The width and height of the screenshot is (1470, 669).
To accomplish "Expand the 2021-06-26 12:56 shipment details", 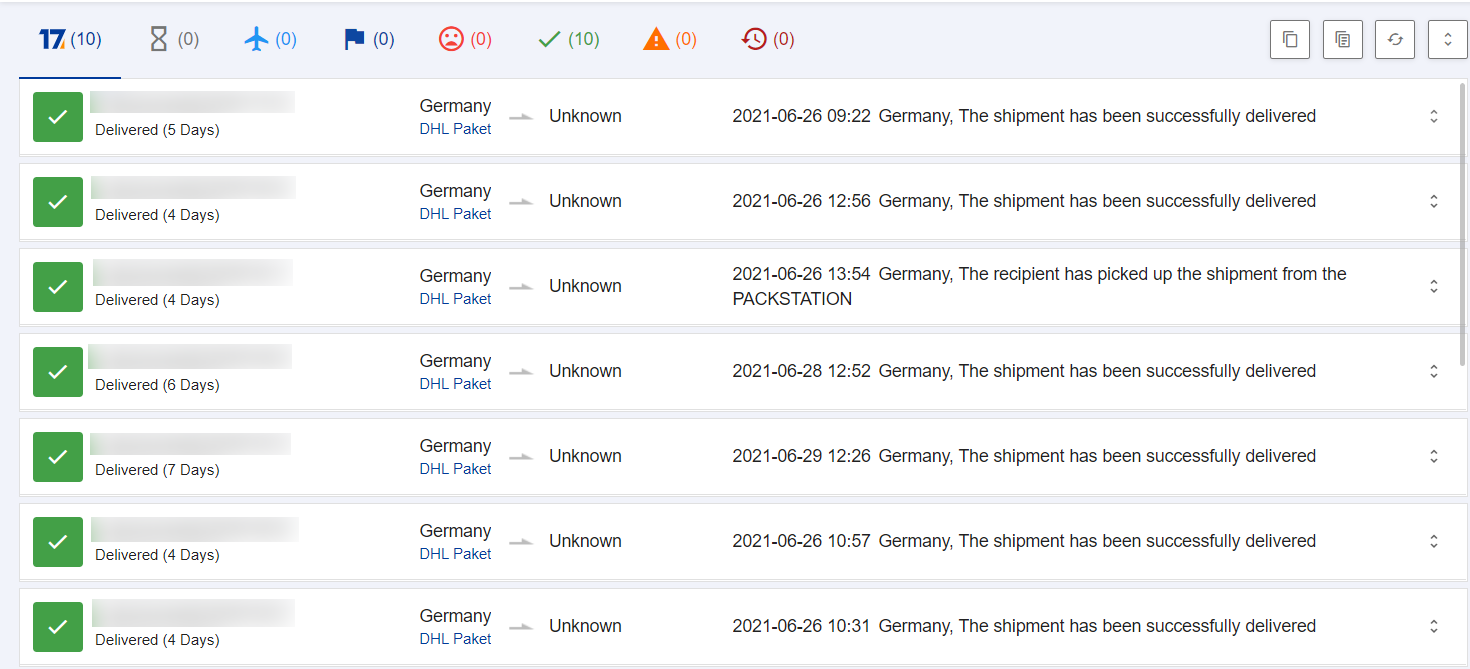I will click(x=1433, y=201).
